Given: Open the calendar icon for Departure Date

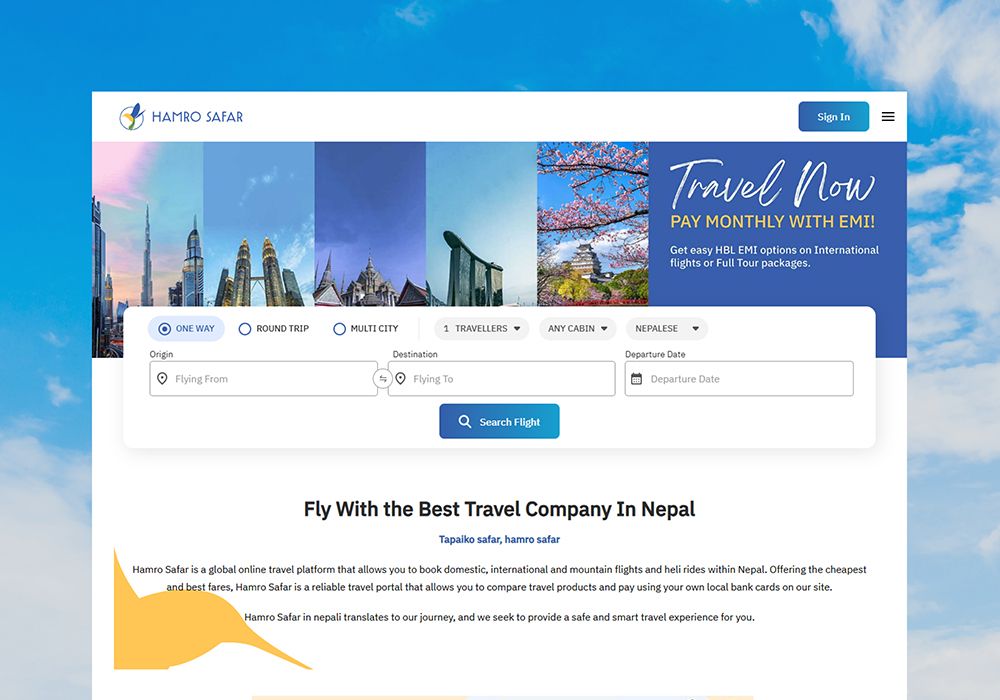Looking at the screenshot, I should (x=636, y=379).
